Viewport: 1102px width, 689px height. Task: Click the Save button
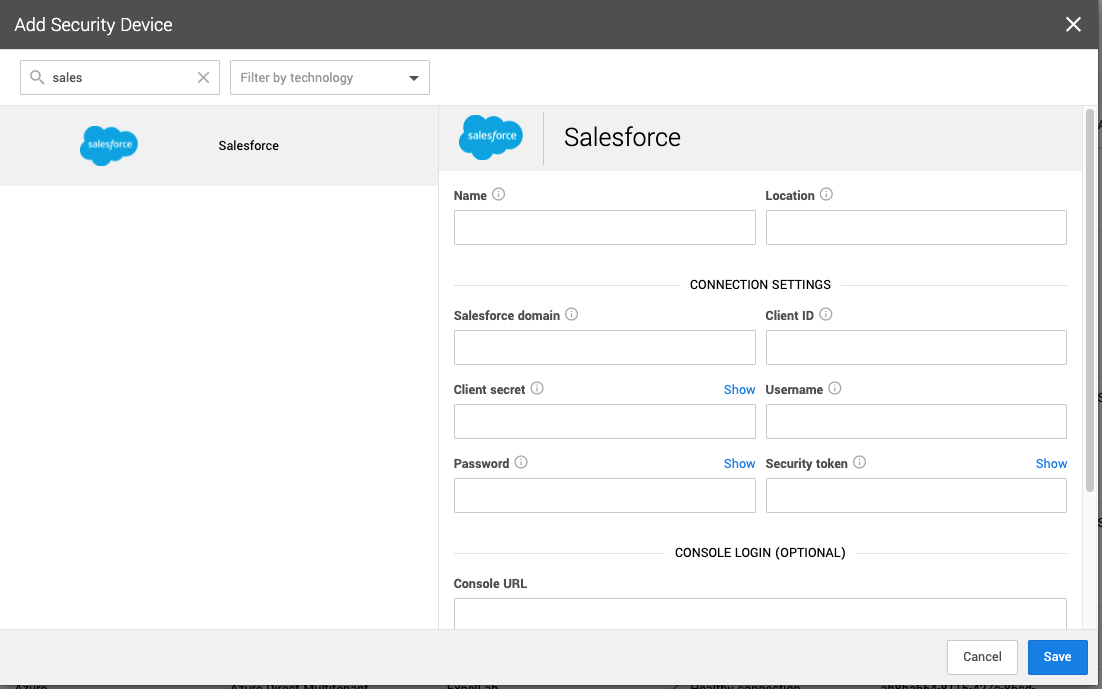pos(1057,657)
